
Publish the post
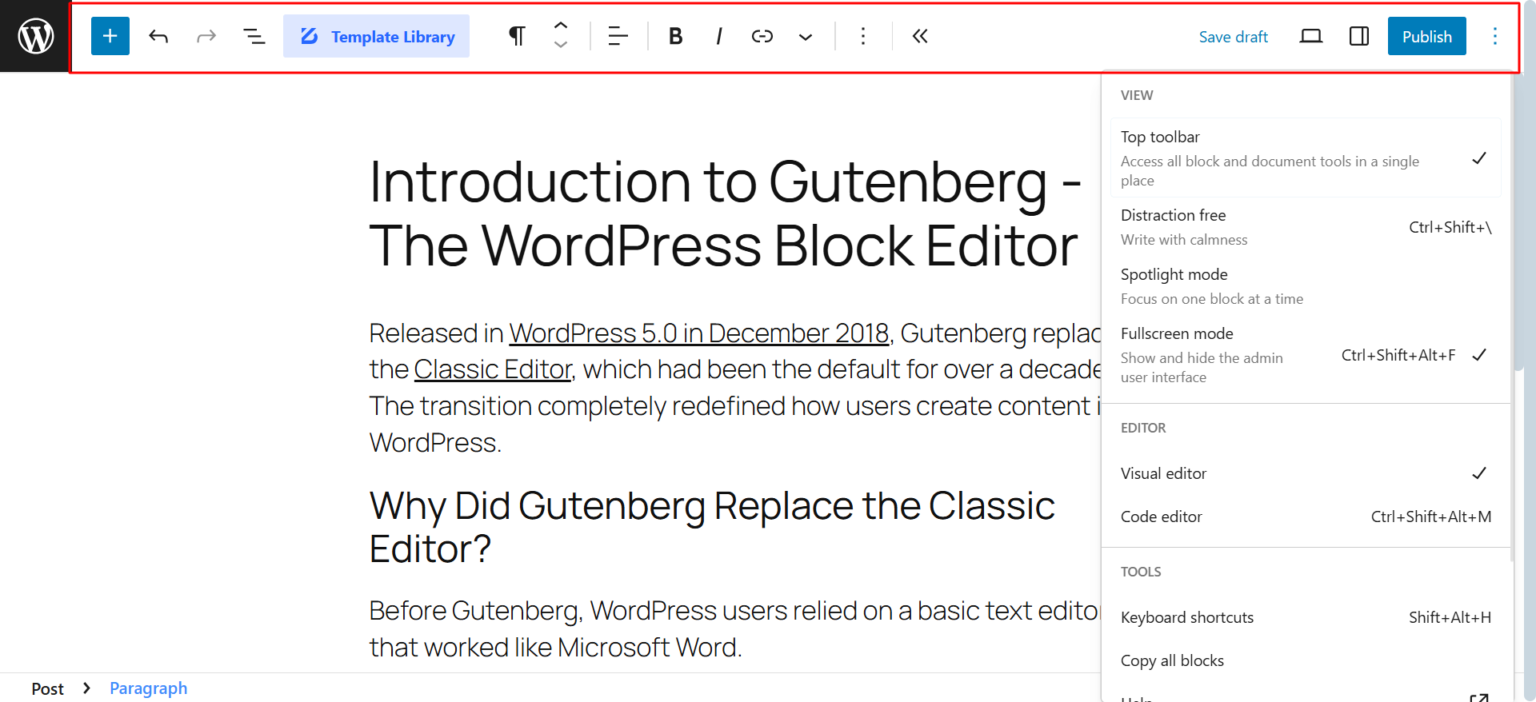point(1427,35)
